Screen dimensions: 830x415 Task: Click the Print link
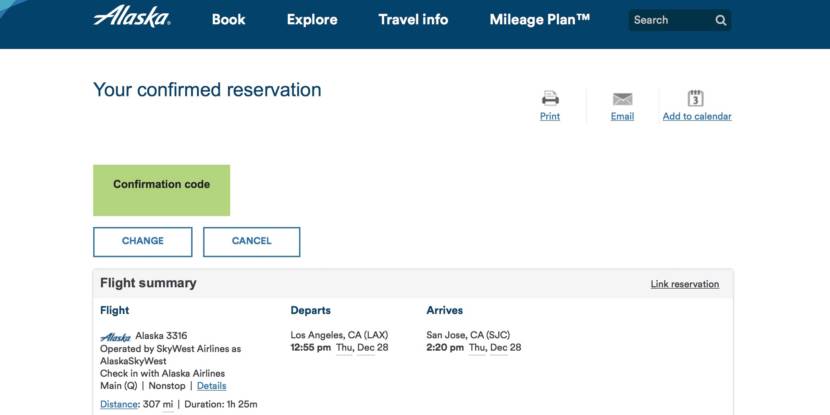pos(550,117)
